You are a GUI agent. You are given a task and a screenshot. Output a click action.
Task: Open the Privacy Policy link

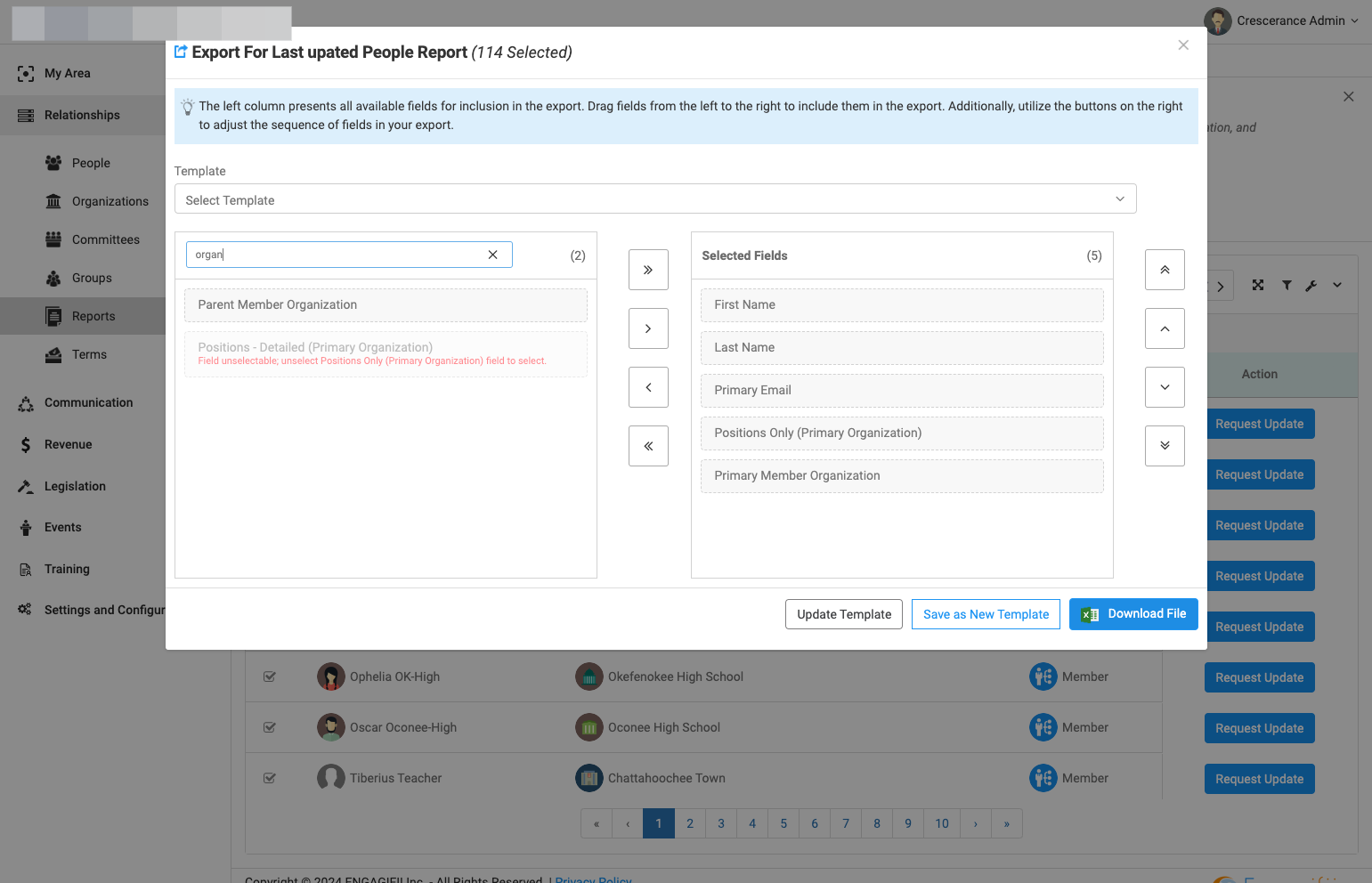point(593,879)
